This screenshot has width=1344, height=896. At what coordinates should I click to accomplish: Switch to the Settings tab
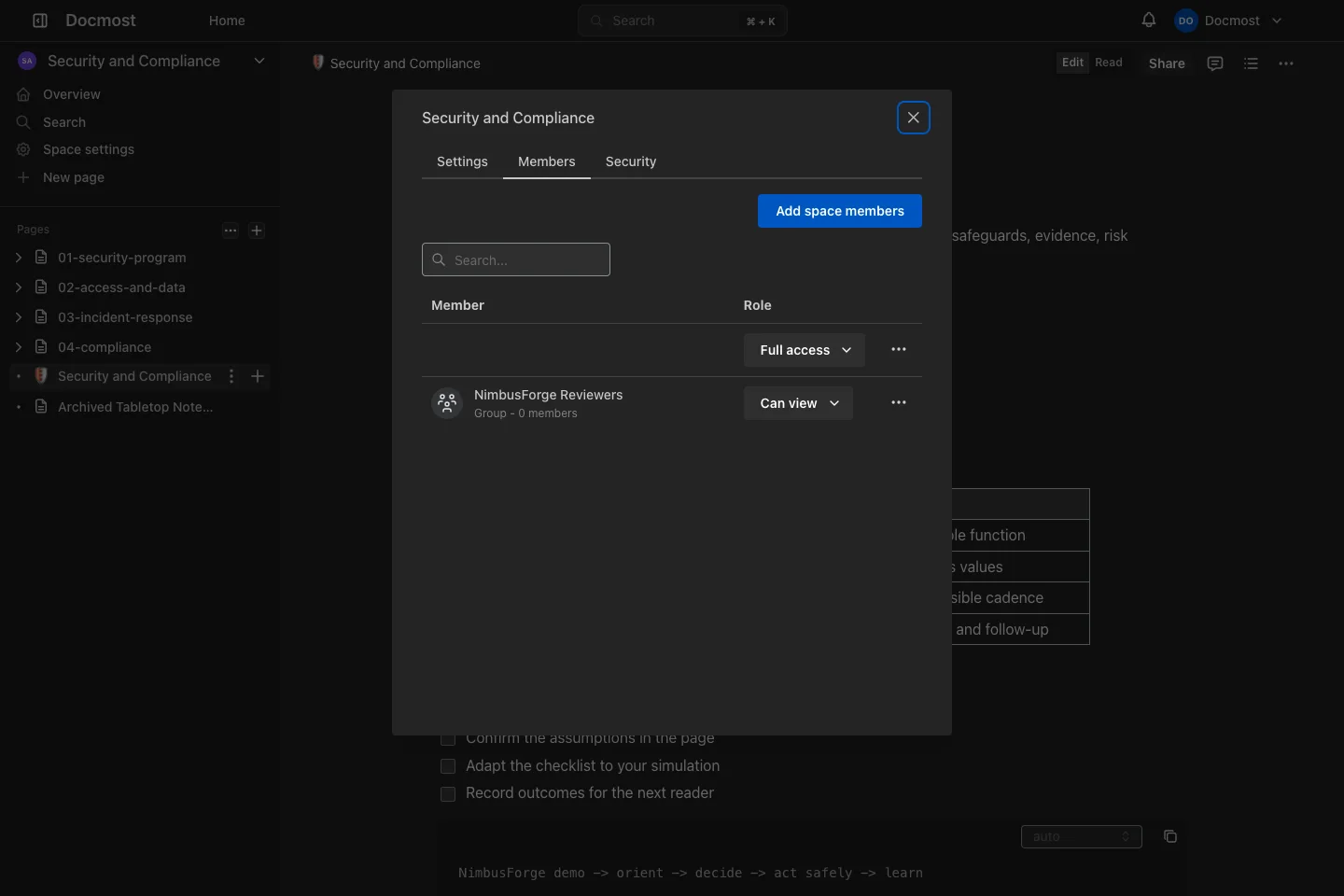[x=462, y=161]
